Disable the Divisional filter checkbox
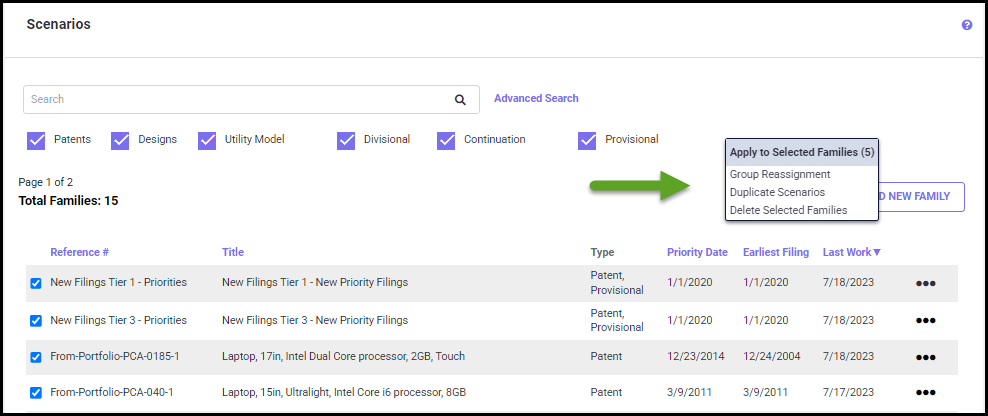 pyautogui.click(x=346, y=140)
